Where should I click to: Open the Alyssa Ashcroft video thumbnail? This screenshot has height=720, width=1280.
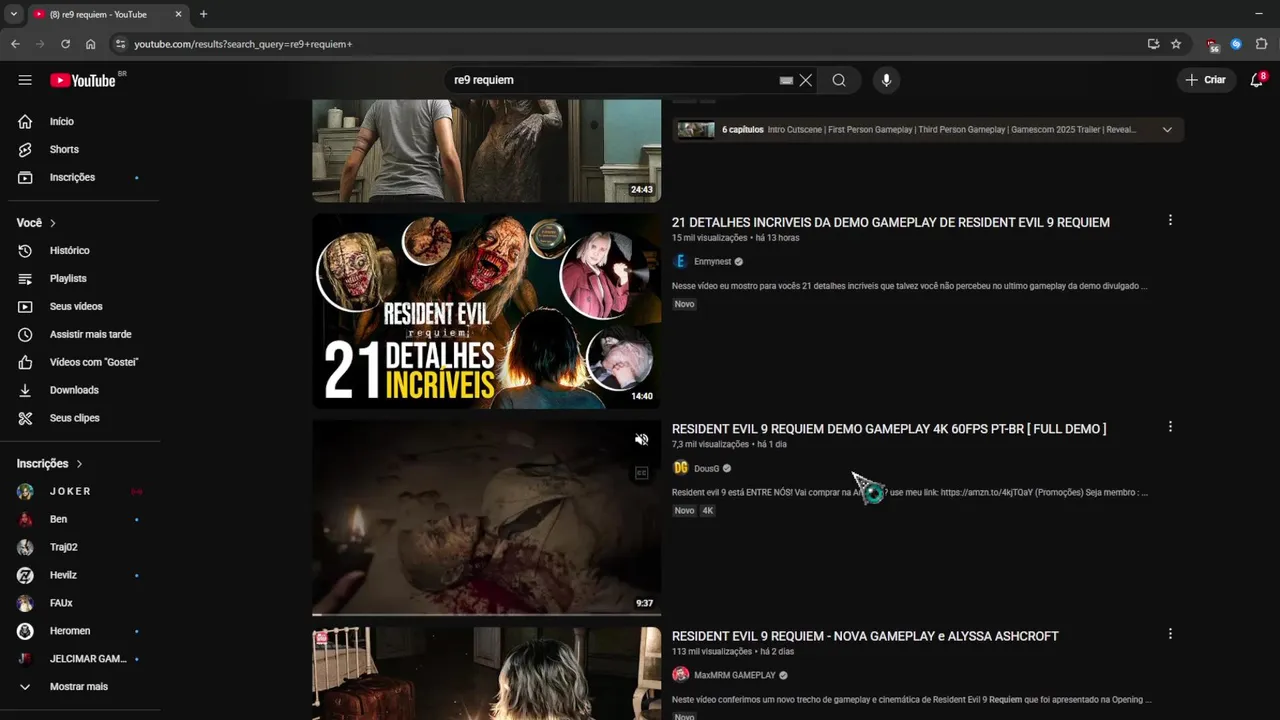coord(487,673)
